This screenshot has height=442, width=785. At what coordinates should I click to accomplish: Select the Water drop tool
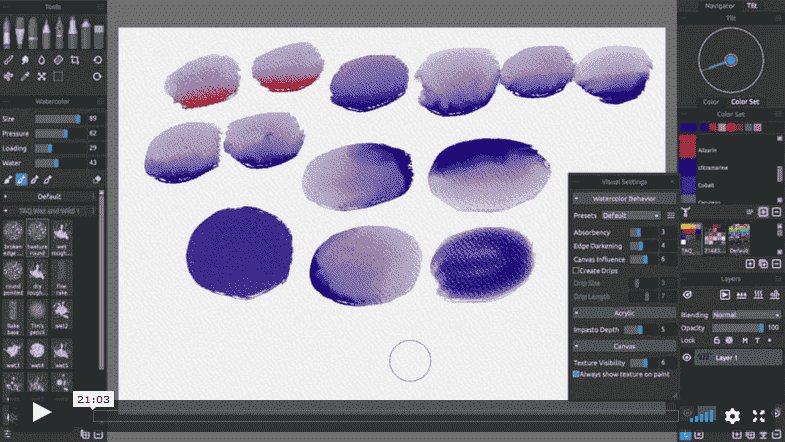pyautogui.click(x=41, y=60)
